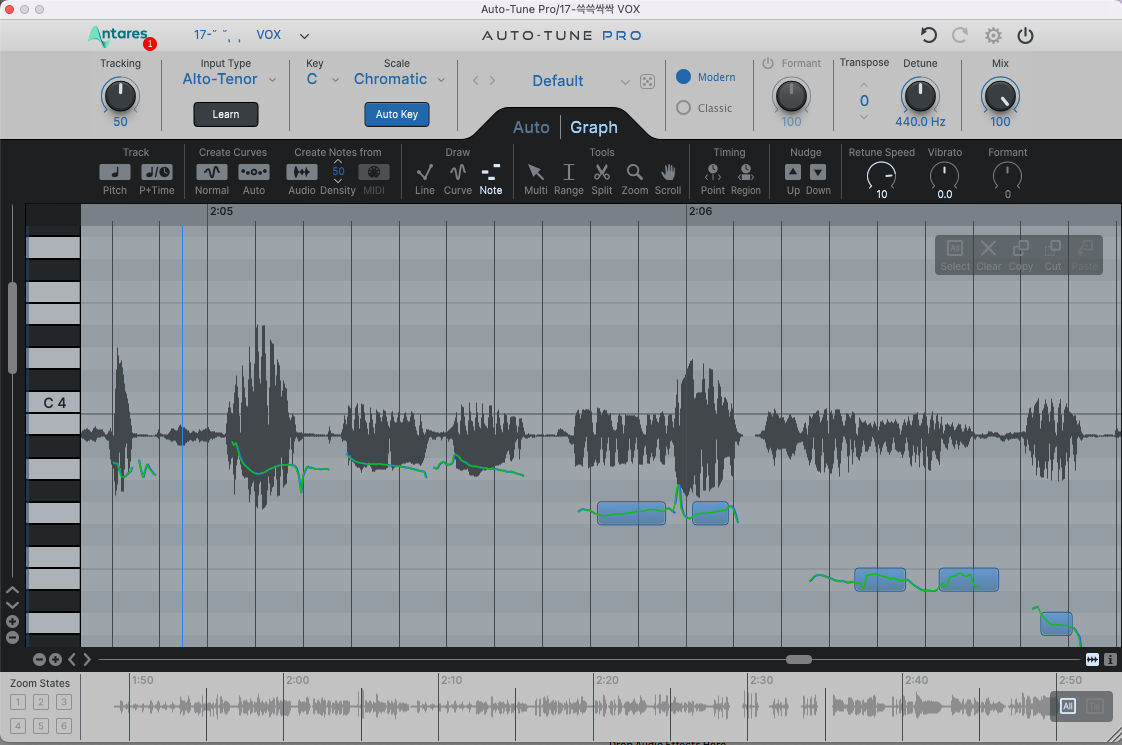Viewport: 1122px width, 745px height.
Task: Click the Mix knob
Action: point(1000,96)
